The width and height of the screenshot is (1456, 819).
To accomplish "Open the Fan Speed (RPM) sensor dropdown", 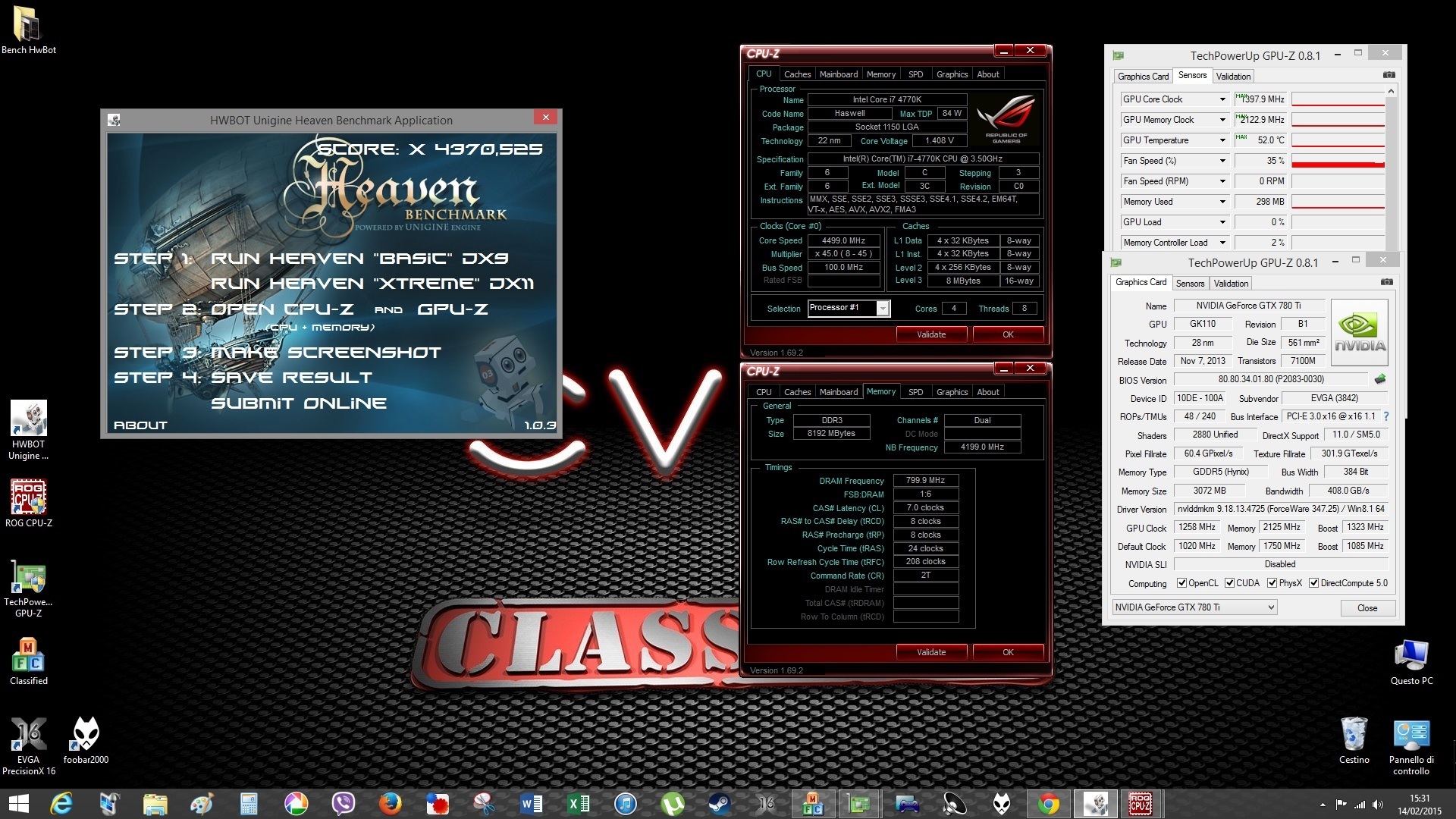I will (1222, 181).
